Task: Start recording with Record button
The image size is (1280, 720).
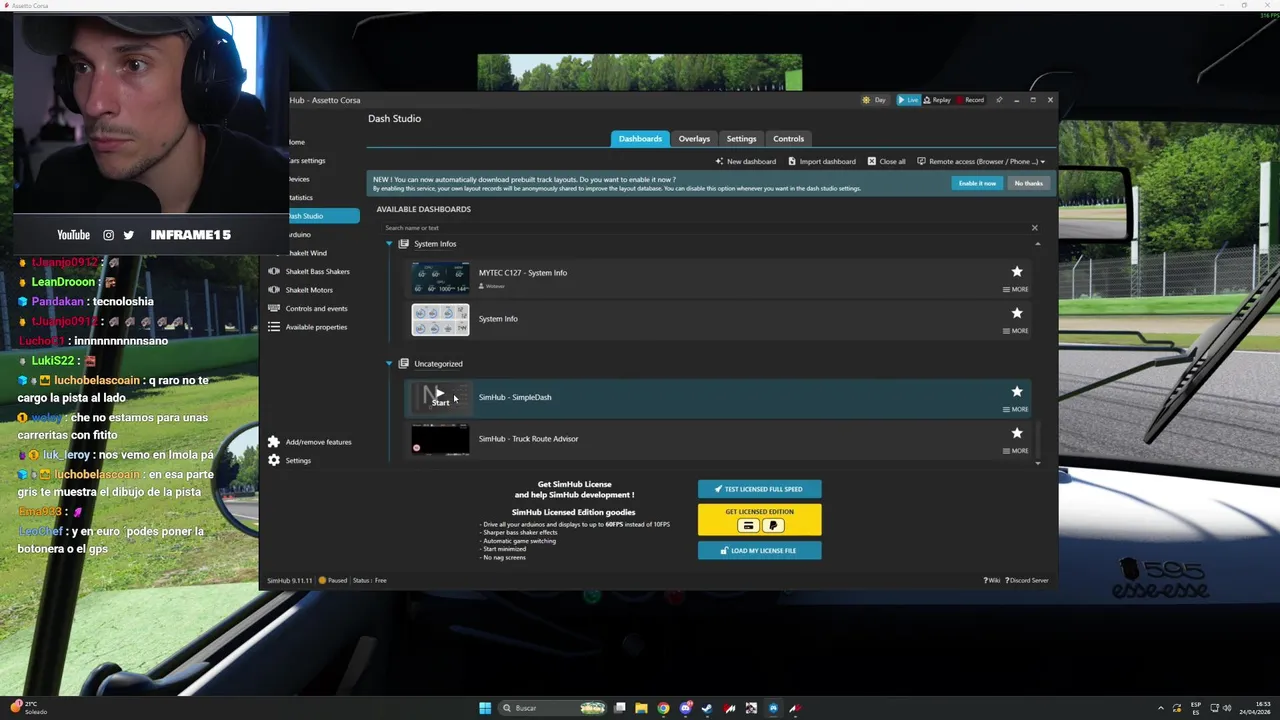Action: (x=970, y=100)
